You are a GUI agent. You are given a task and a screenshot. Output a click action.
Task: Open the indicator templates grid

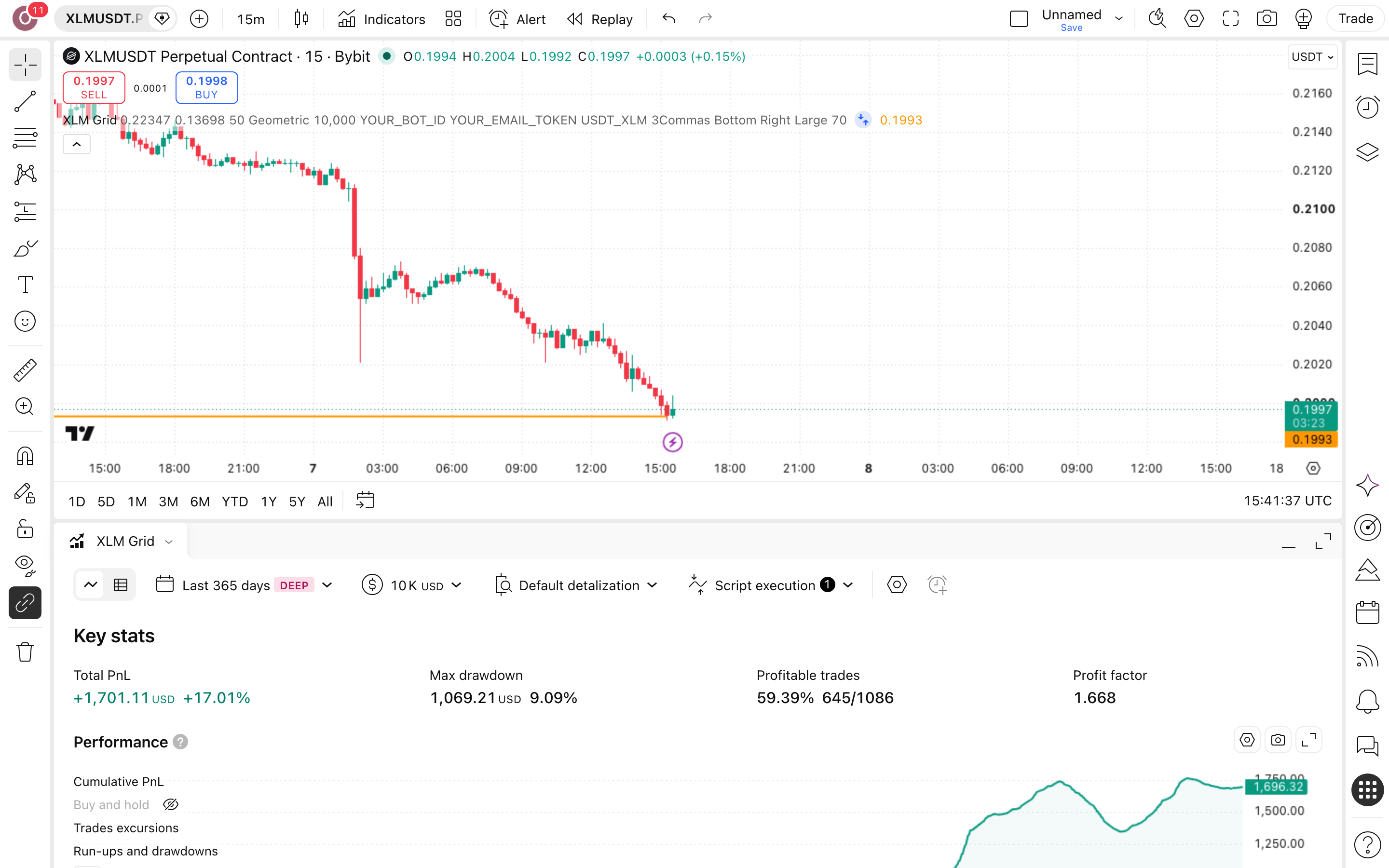453,19
